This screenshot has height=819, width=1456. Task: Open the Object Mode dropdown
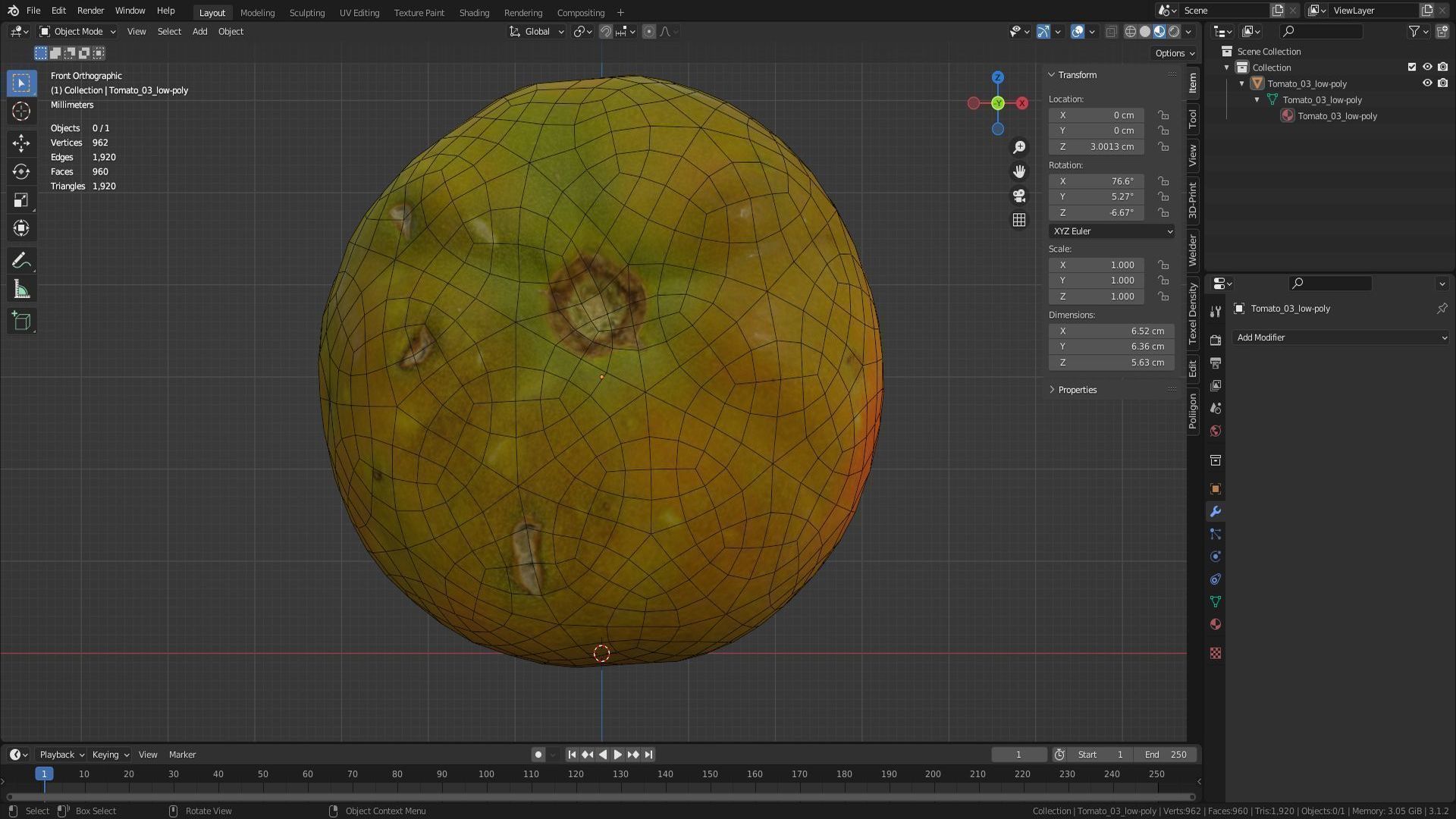(77, 32)
